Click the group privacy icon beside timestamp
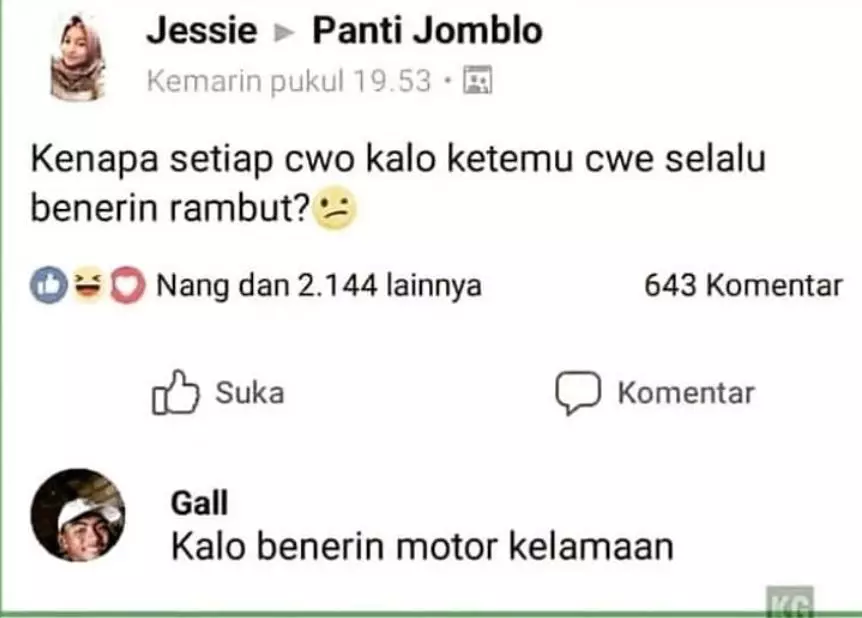The image size is (862, 618). point(477,80)
